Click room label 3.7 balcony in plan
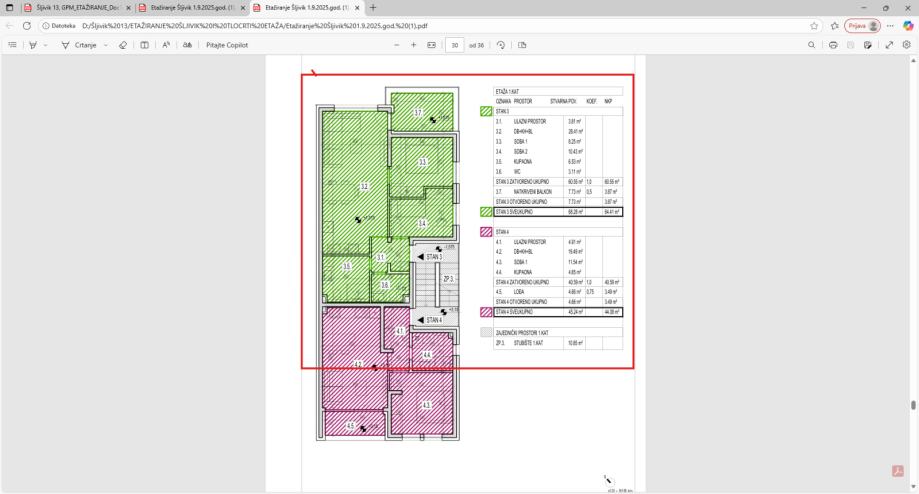The image size is (919, 494). (418, 113)
